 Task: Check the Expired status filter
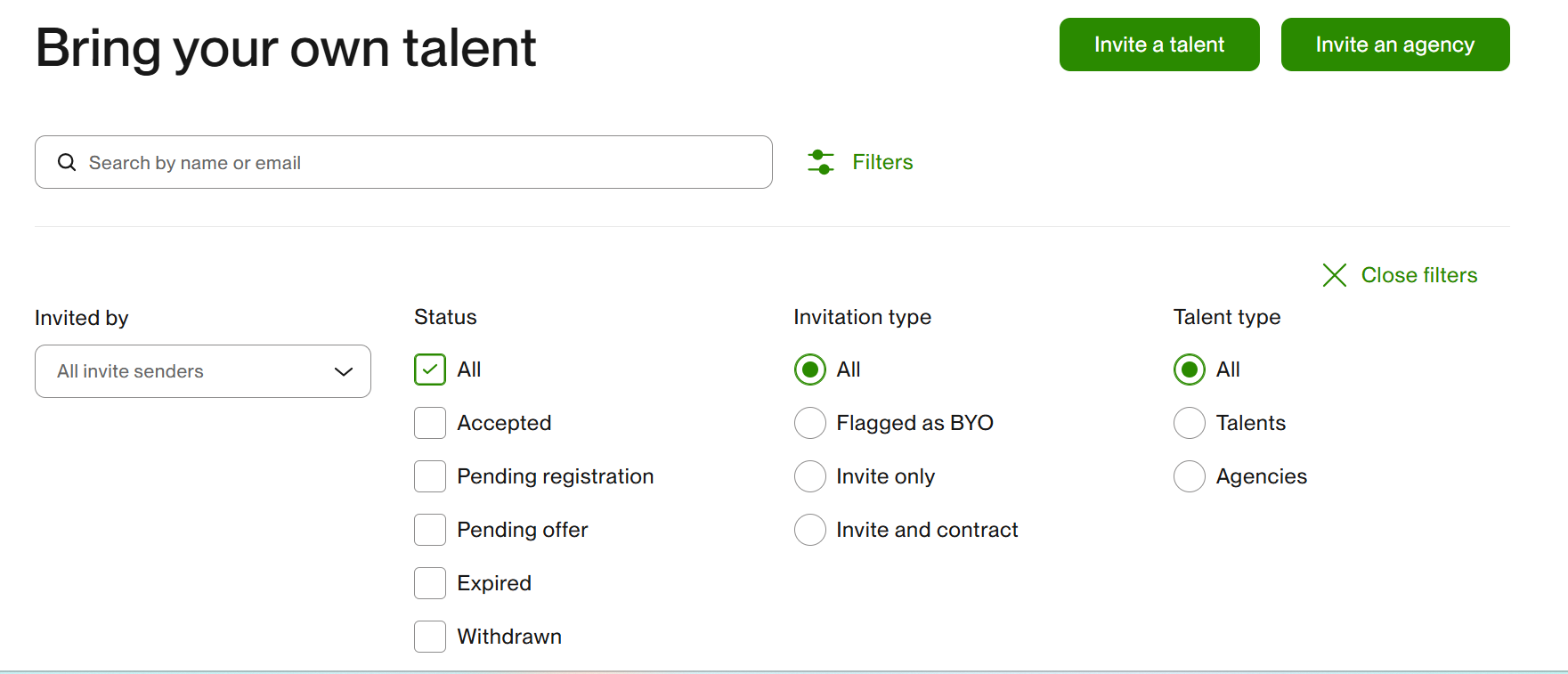(x=429, y=583)
